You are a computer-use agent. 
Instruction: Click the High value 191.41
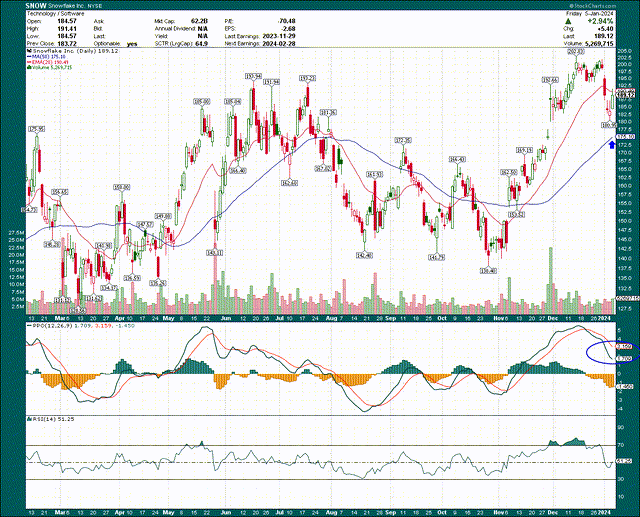(x=67, y=29)
